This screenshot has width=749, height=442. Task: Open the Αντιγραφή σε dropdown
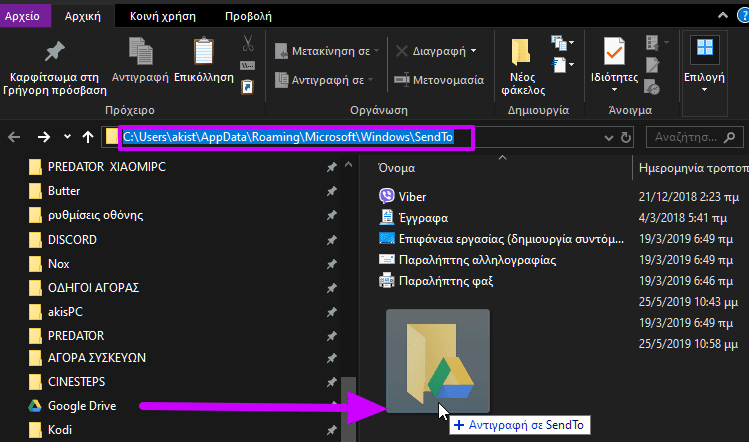point(324,80)
